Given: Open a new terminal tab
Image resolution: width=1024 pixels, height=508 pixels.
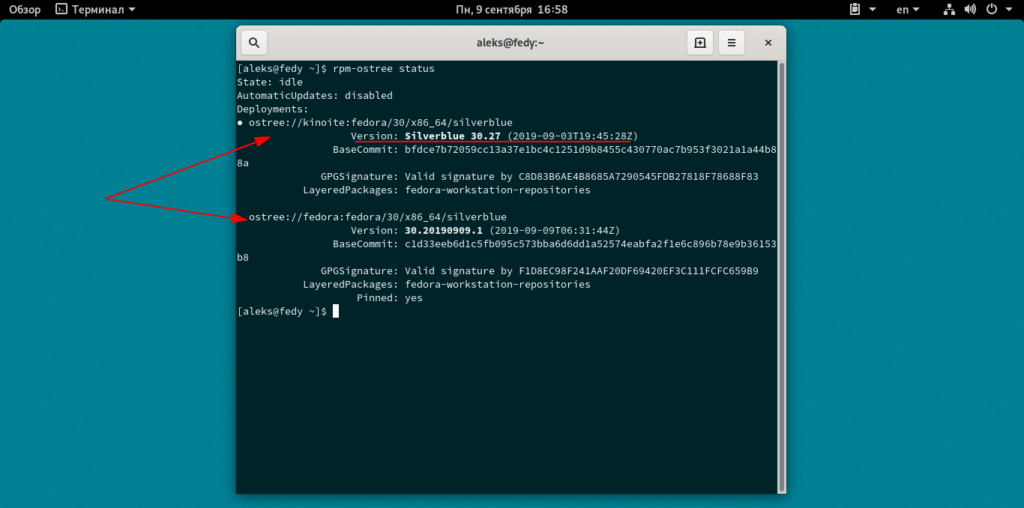Looking at the screenshot, I should coord(699,43).
